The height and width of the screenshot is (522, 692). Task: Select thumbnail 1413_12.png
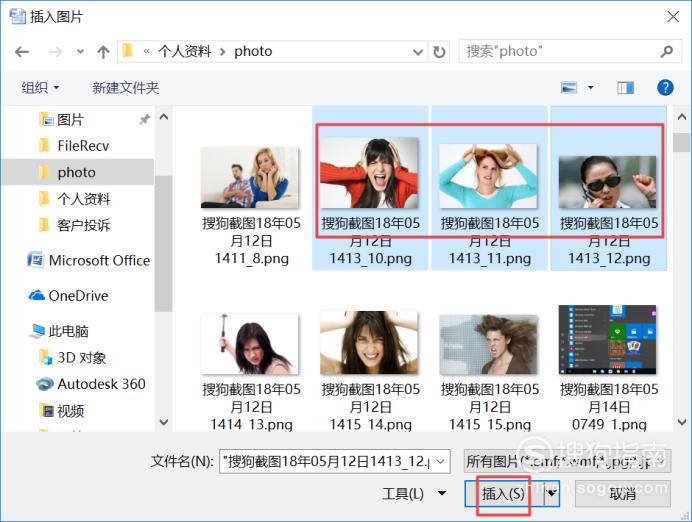tap(608, 182)
